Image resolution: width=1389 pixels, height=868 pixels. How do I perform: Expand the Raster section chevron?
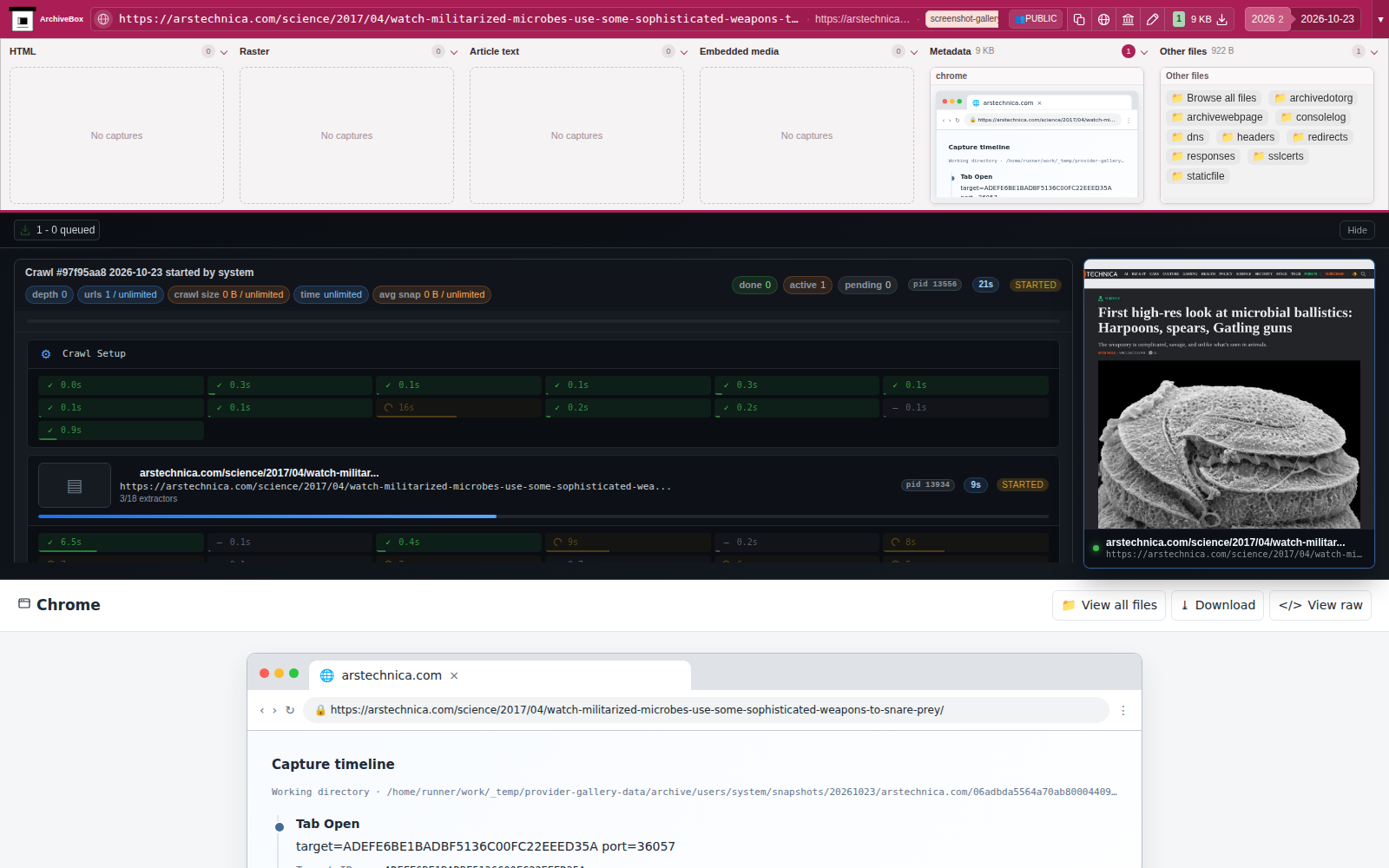[x=454, y=52]
